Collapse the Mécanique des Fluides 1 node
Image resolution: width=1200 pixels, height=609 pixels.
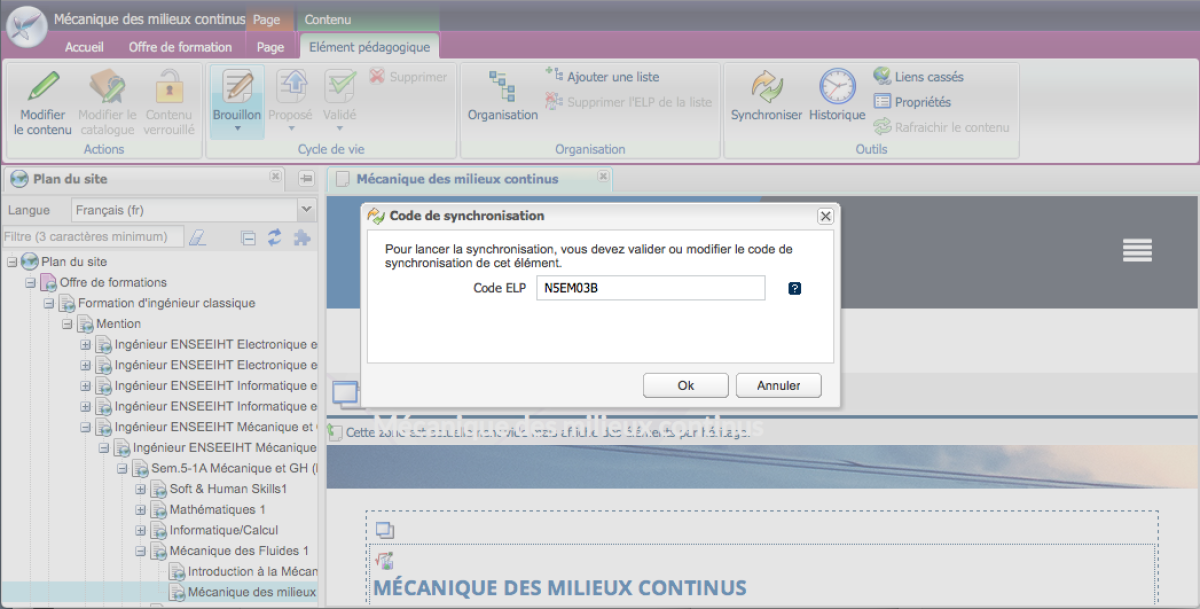(x=140, y=550)
